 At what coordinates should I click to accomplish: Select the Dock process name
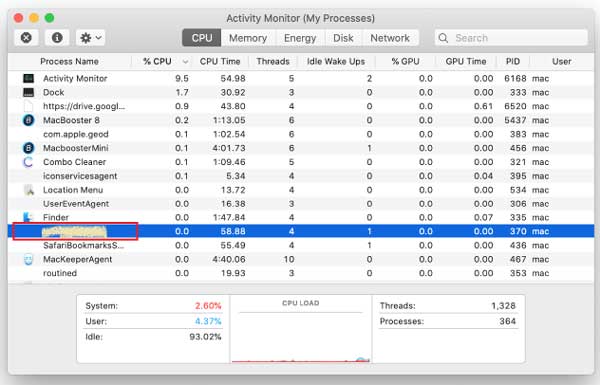pyautogui.click(x=54, y=92)
